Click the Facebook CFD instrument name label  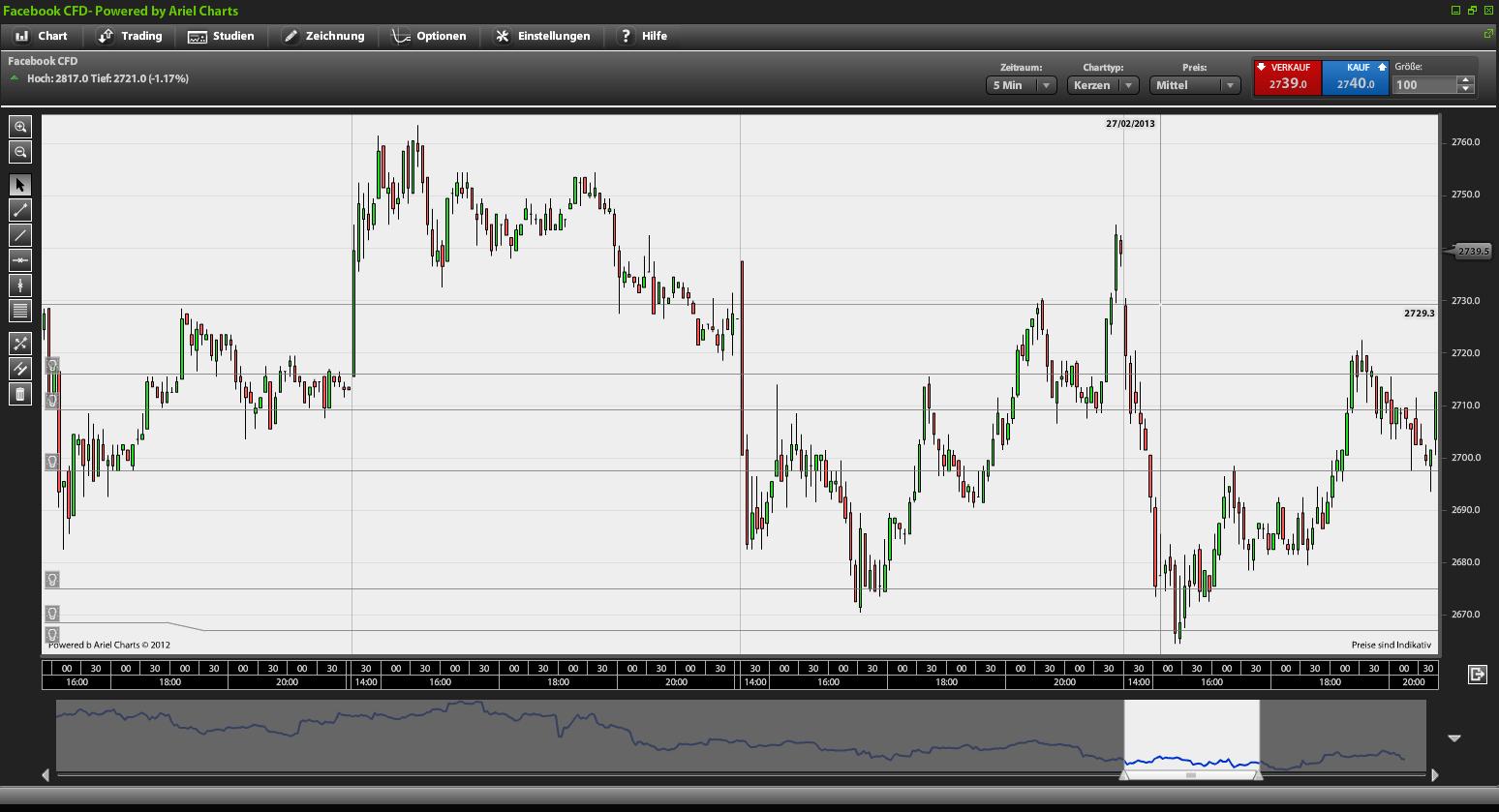coord(43,61)
